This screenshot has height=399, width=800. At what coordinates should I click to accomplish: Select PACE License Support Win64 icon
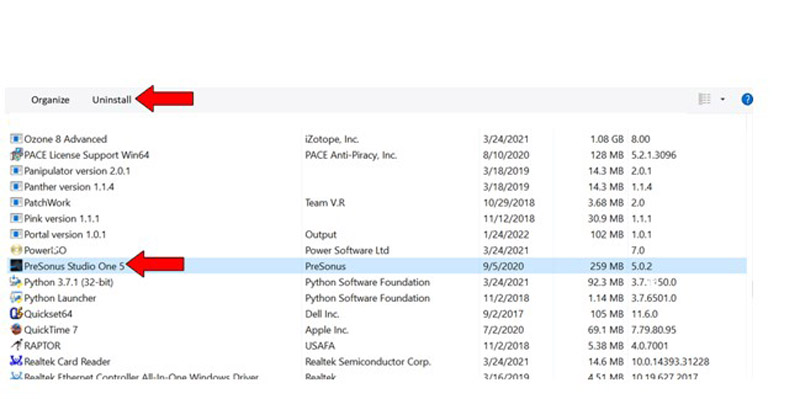tap(16, 155)
